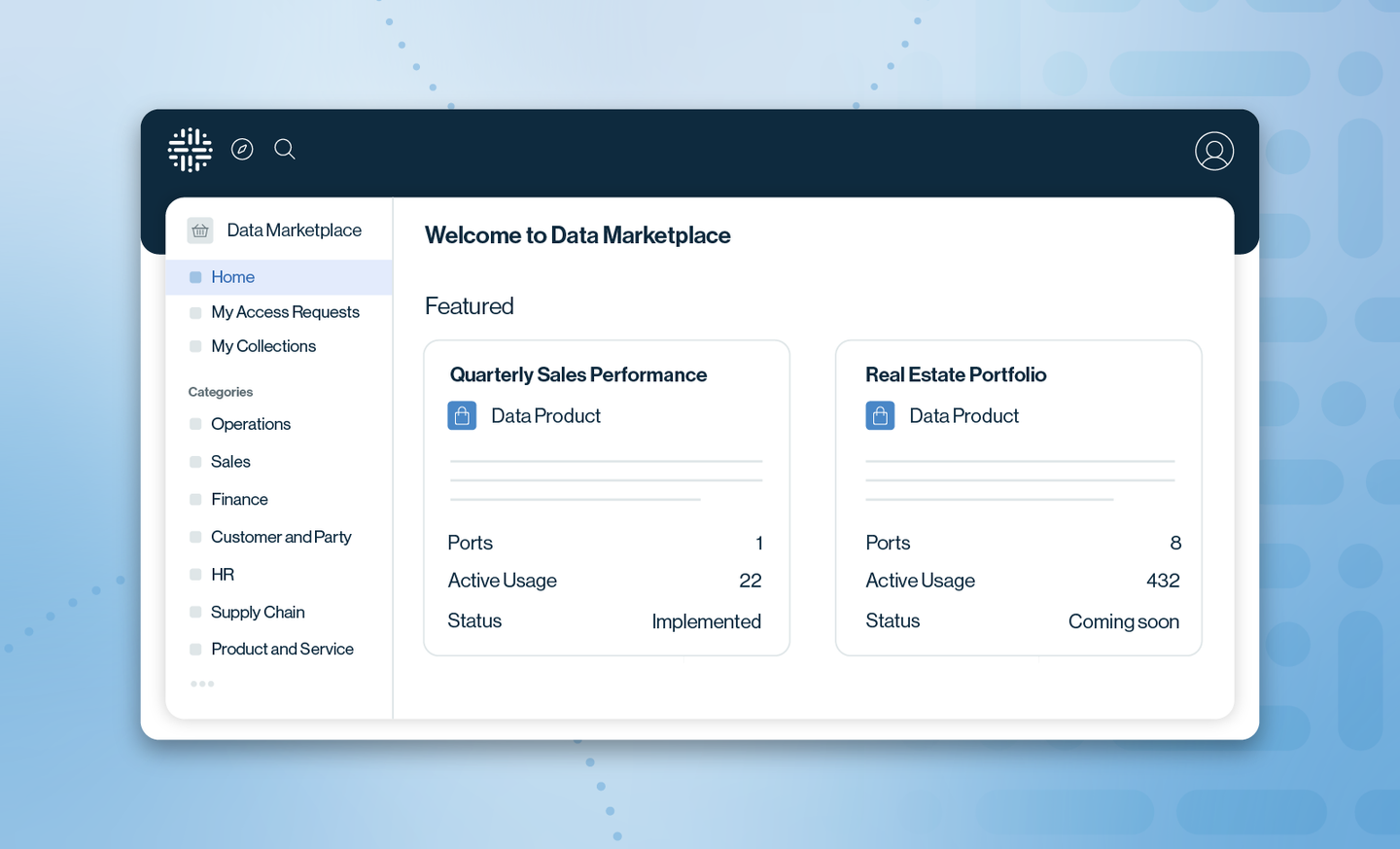Image resolution: width=1400 pixels, height=849 pixels.
Task: Click the search magnifier icon
Action: coord(285,149)
